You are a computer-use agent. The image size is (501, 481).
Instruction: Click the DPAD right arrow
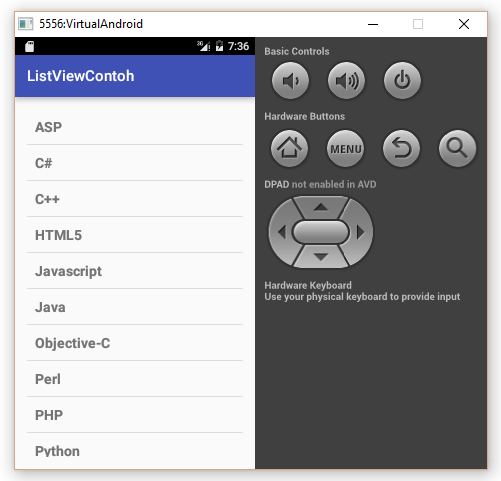pos(360,232)
